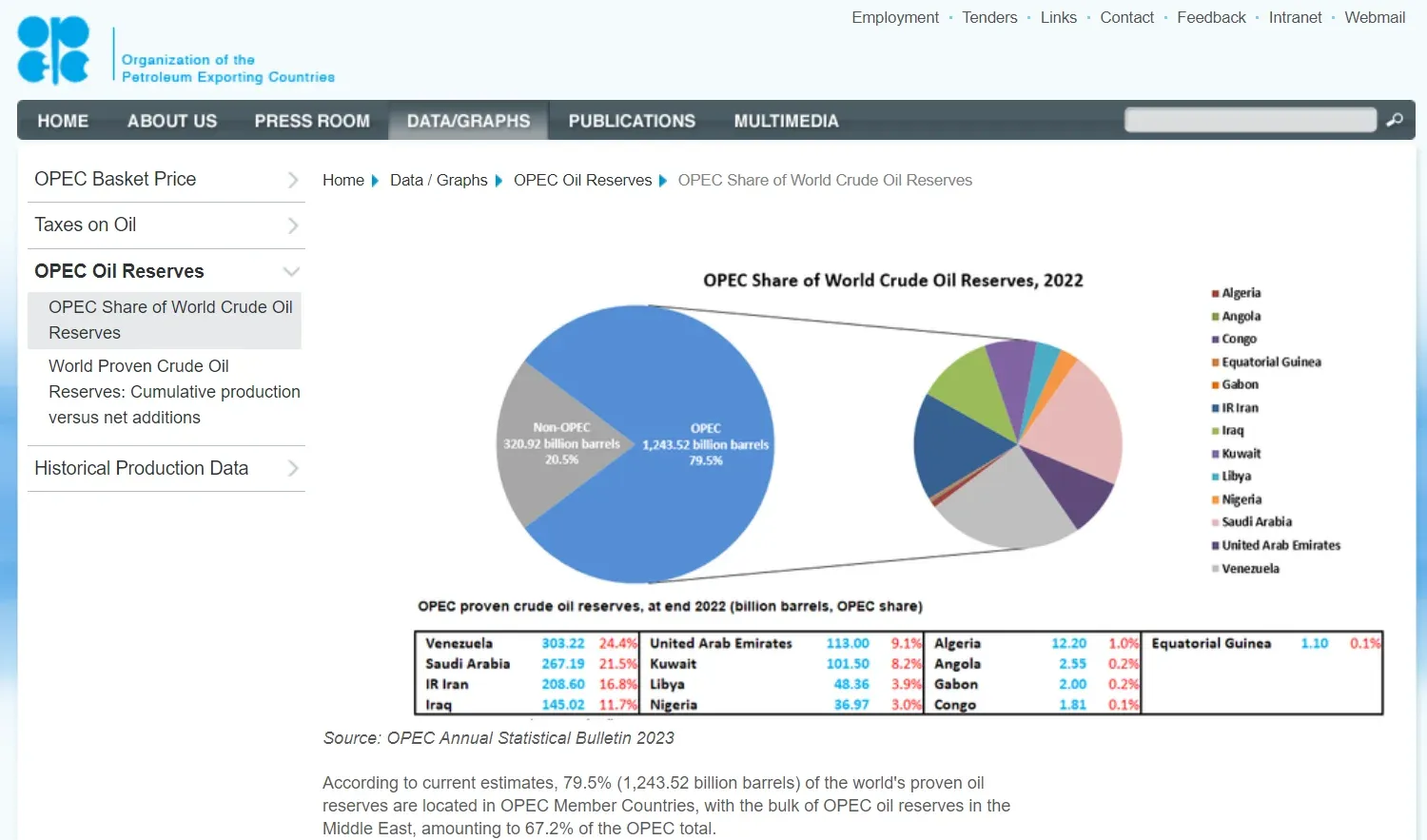Open the Employment link
The width and height of the screenshot is (1427, 840).
895,17
